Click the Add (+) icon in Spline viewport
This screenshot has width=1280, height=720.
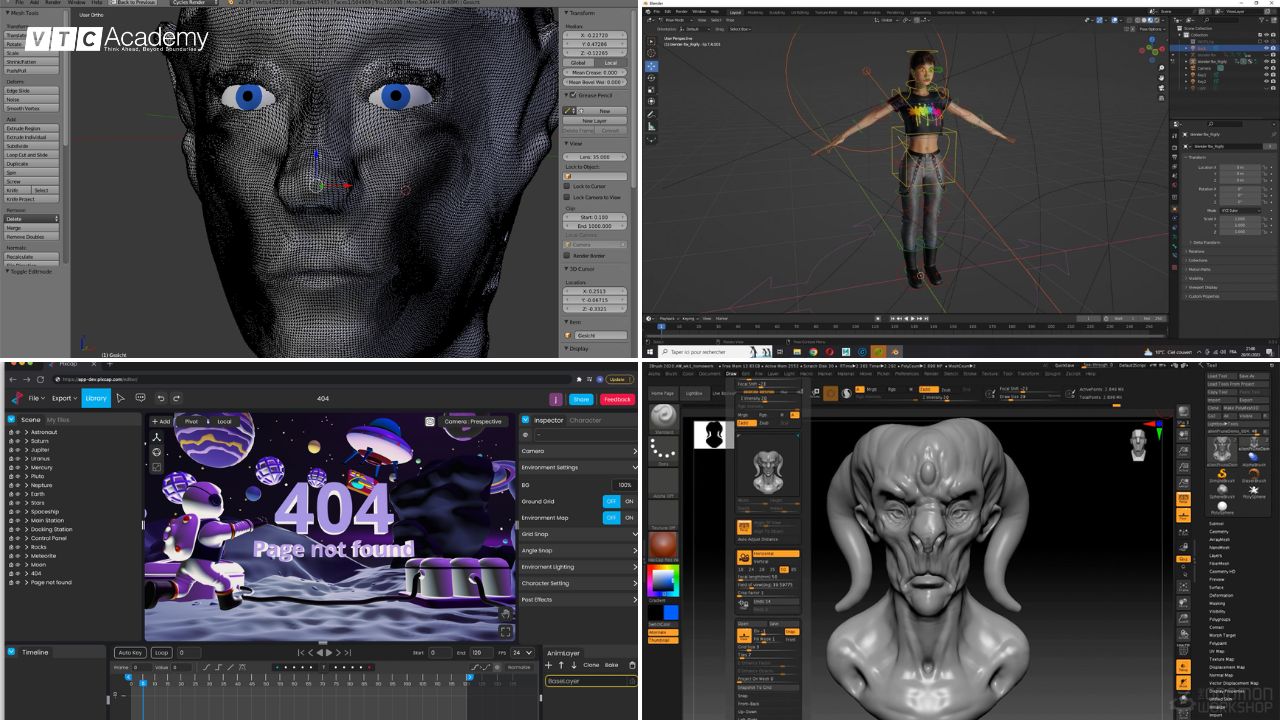coord(155,421)
